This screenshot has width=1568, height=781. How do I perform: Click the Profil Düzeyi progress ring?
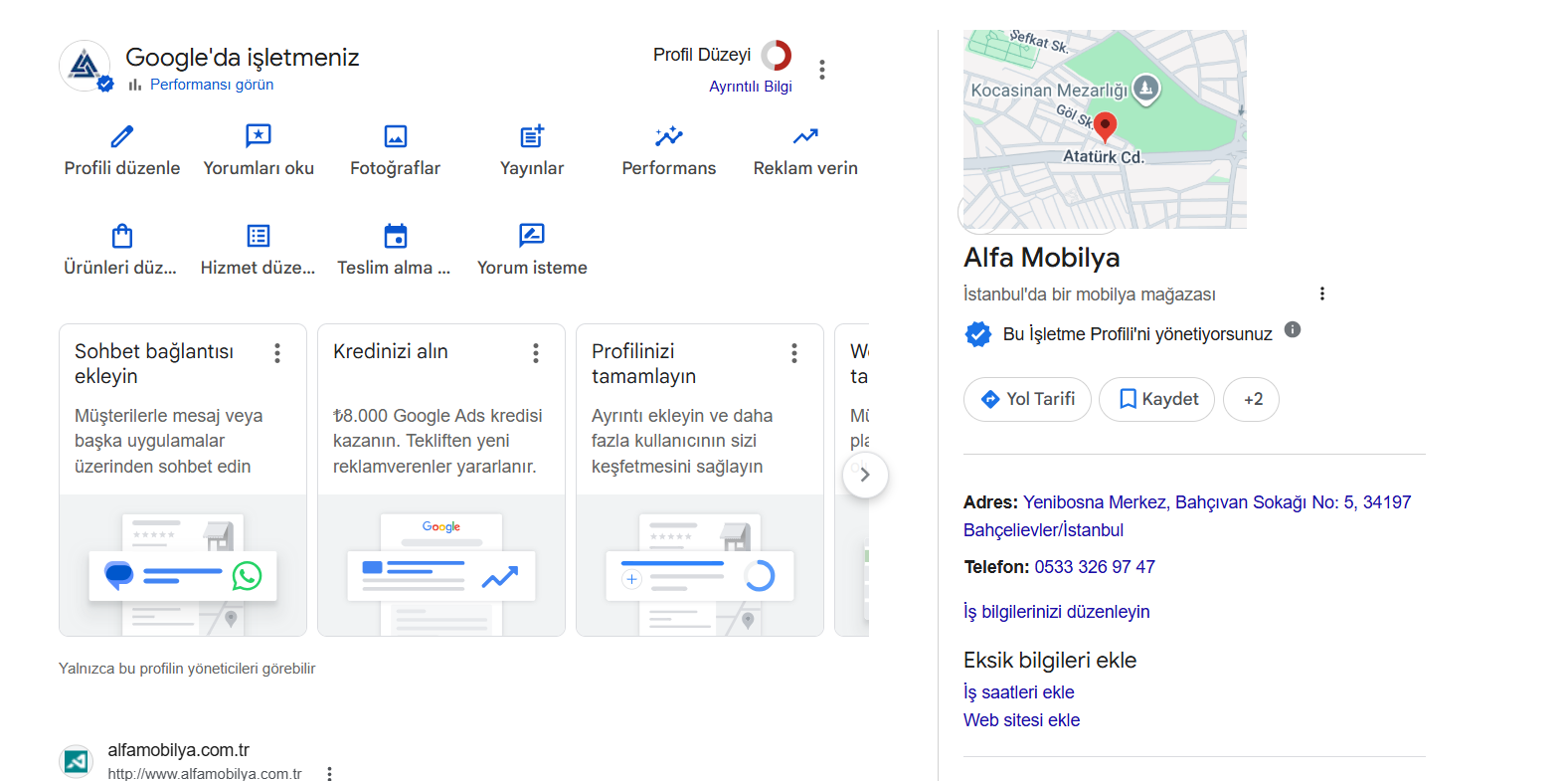(x=777, y=55)
